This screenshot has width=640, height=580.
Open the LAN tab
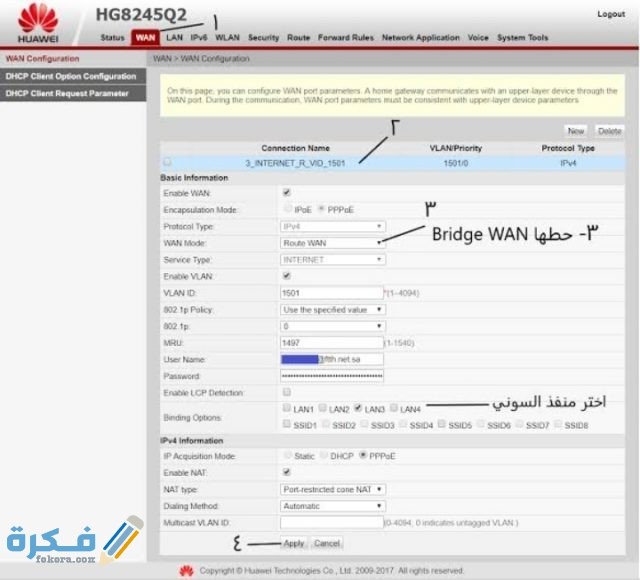coord(174,38)
